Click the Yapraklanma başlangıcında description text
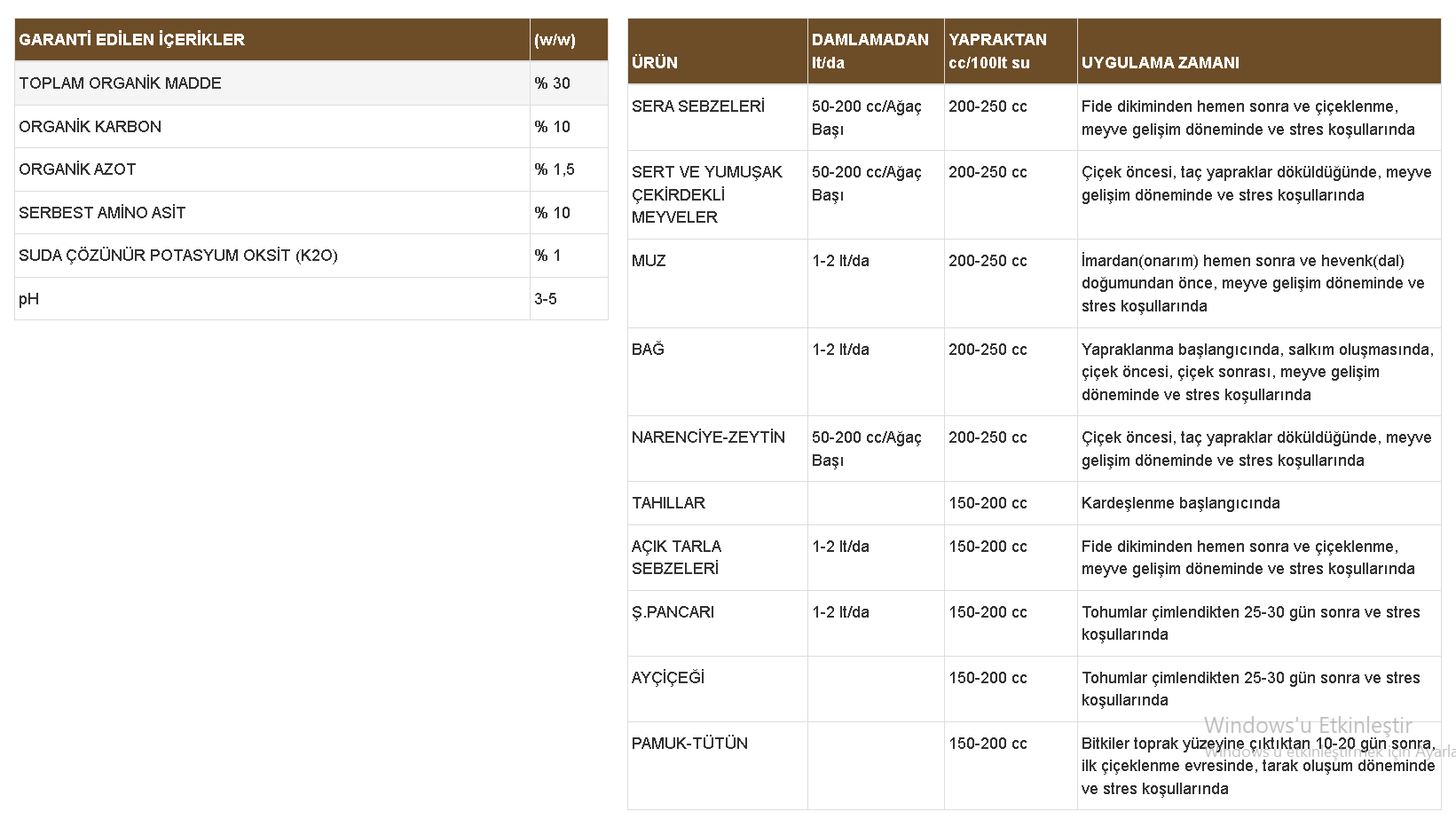 tap(1257, 372)
